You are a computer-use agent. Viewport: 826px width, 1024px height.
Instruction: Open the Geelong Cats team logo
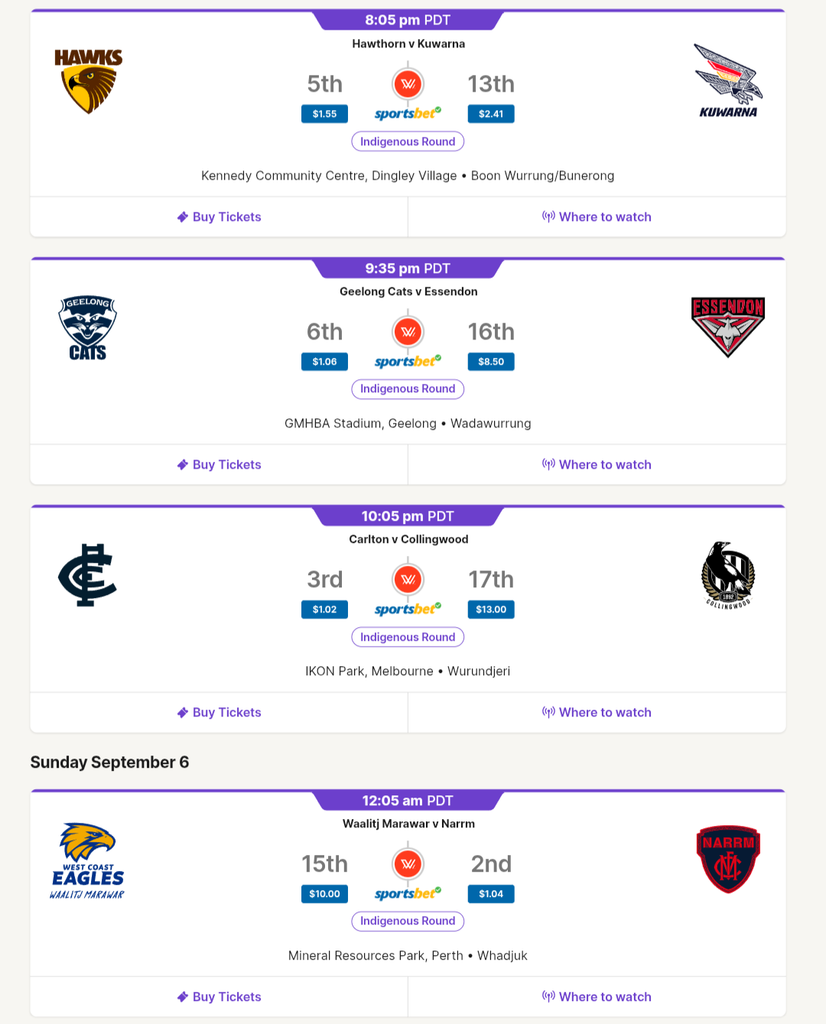click(x=87, y=328)
